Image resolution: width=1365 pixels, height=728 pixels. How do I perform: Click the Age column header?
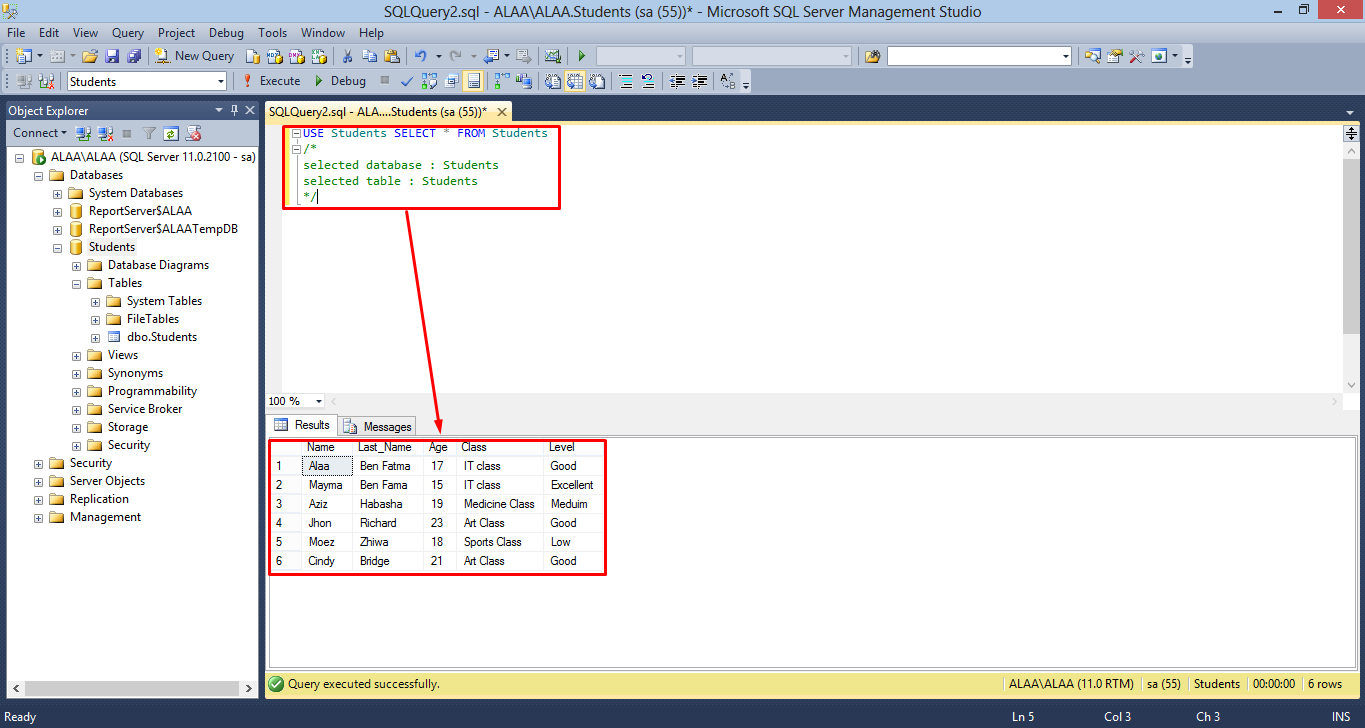[x=438, y=447]
